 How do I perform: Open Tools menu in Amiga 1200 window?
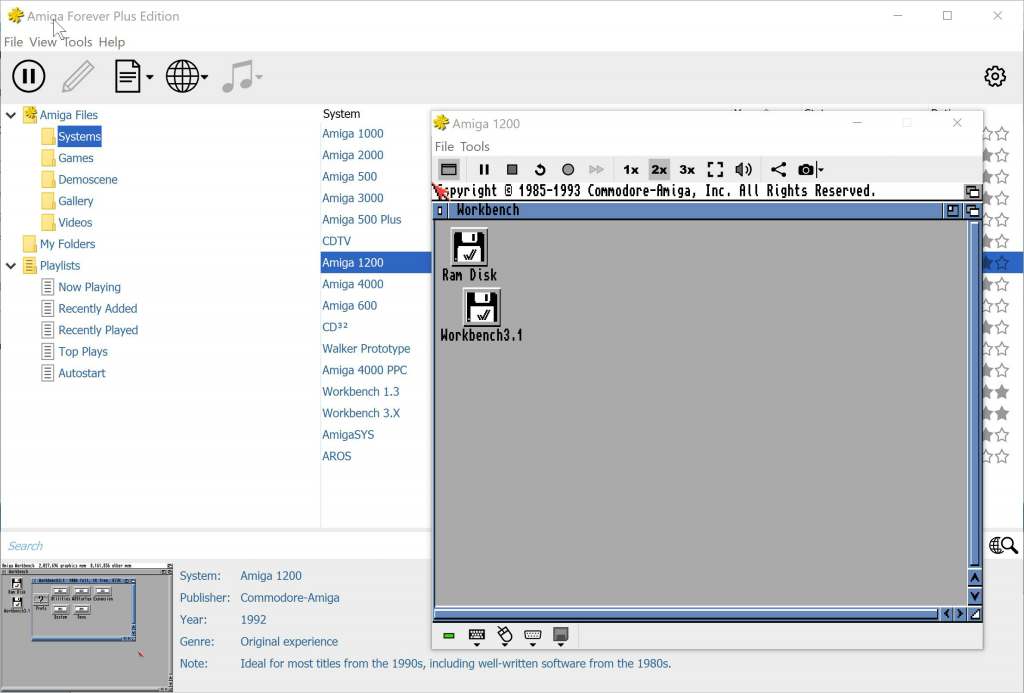475,146
